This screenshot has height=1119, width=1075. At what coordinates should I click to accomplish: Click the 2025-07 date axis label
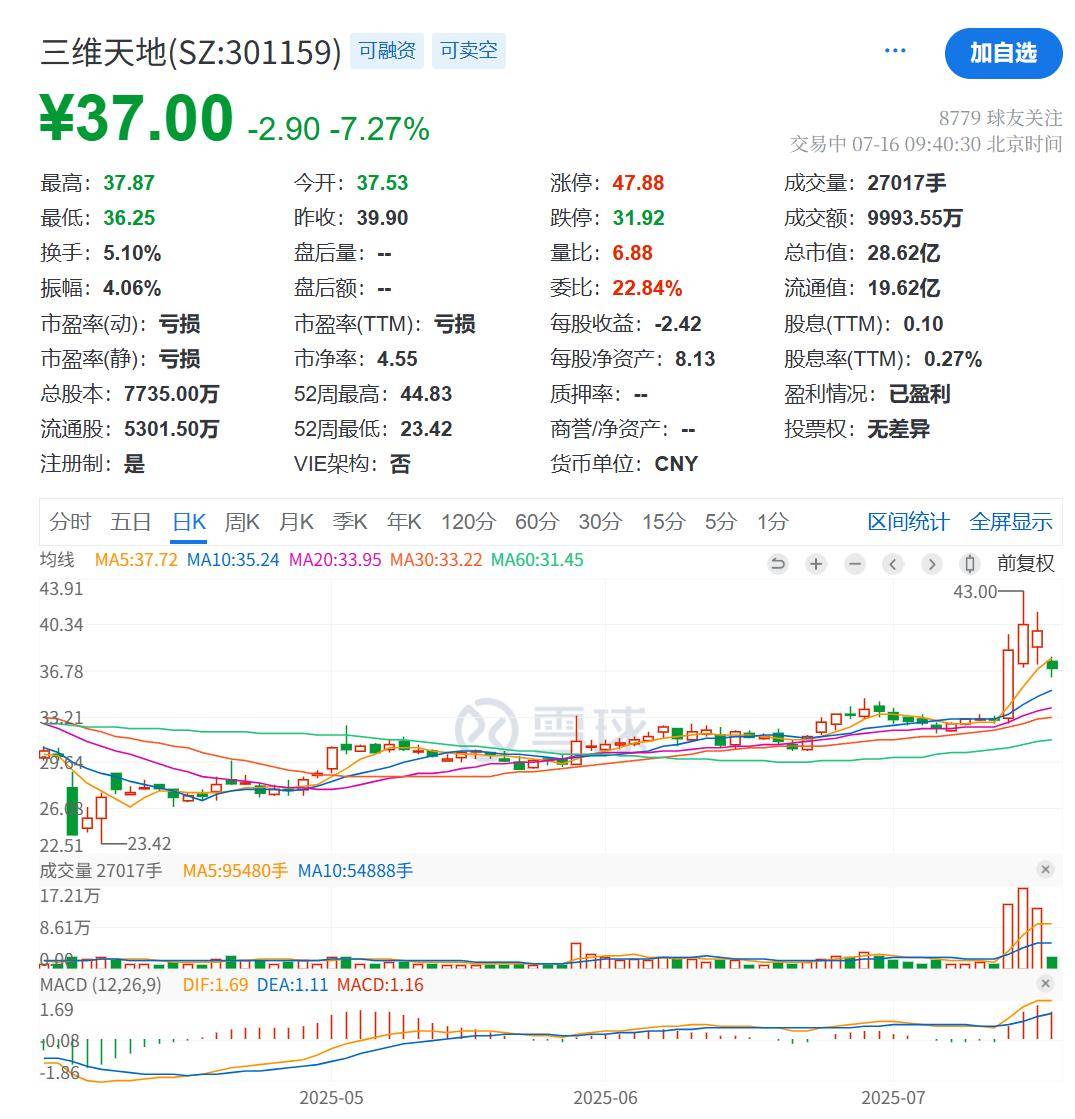(893, 1098)
